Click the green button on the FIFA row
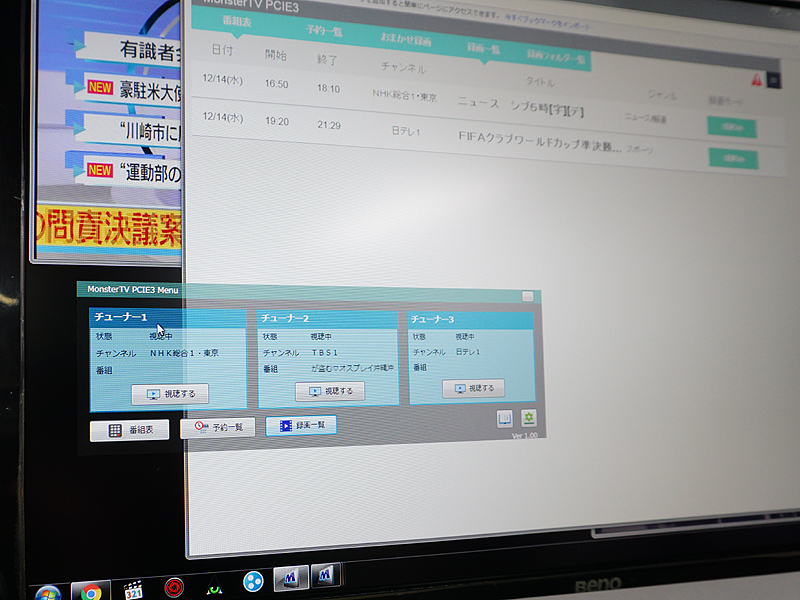800x600 pixels. click(734, 159)
